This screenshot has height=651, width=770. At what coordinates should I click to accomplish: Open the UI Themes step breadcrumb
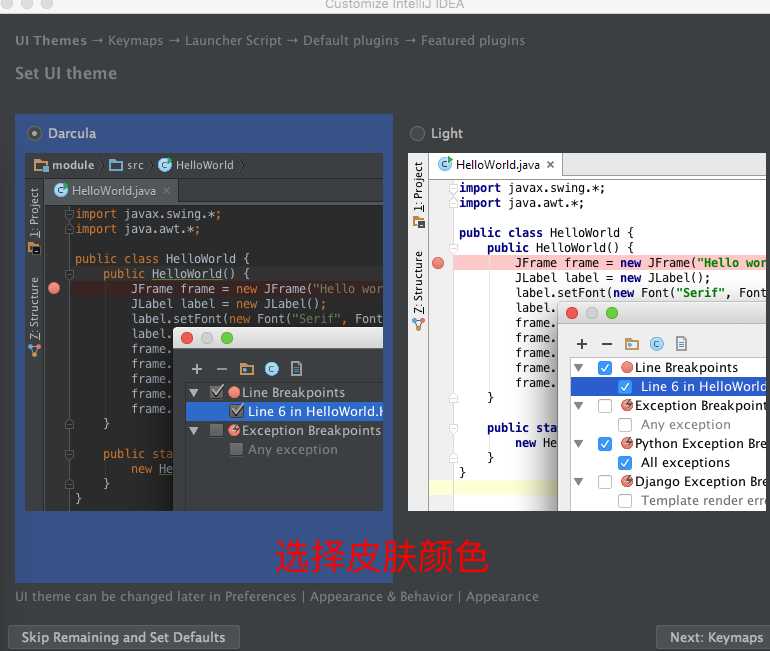coord(51,40)
